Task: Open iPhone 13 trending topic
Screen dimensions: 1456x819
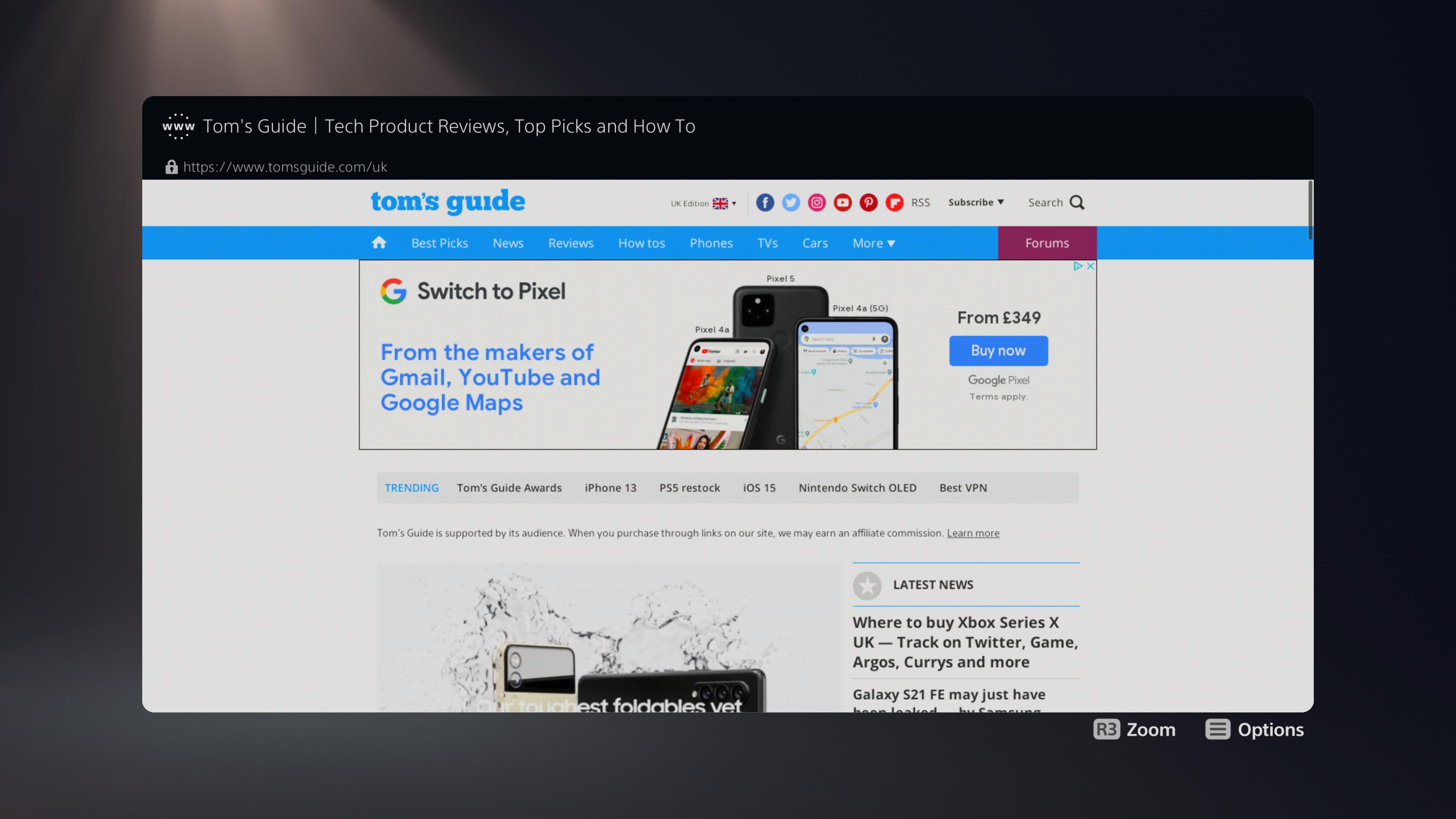Action: [x=610, y=488]
